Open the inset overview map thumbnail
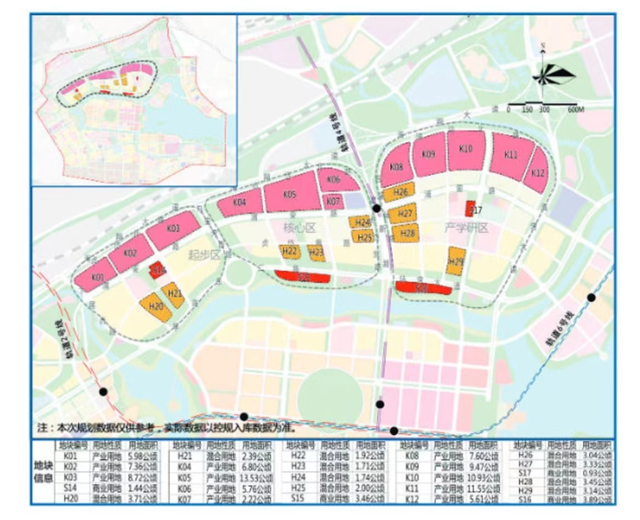The image size is (640, 520). 132,100
